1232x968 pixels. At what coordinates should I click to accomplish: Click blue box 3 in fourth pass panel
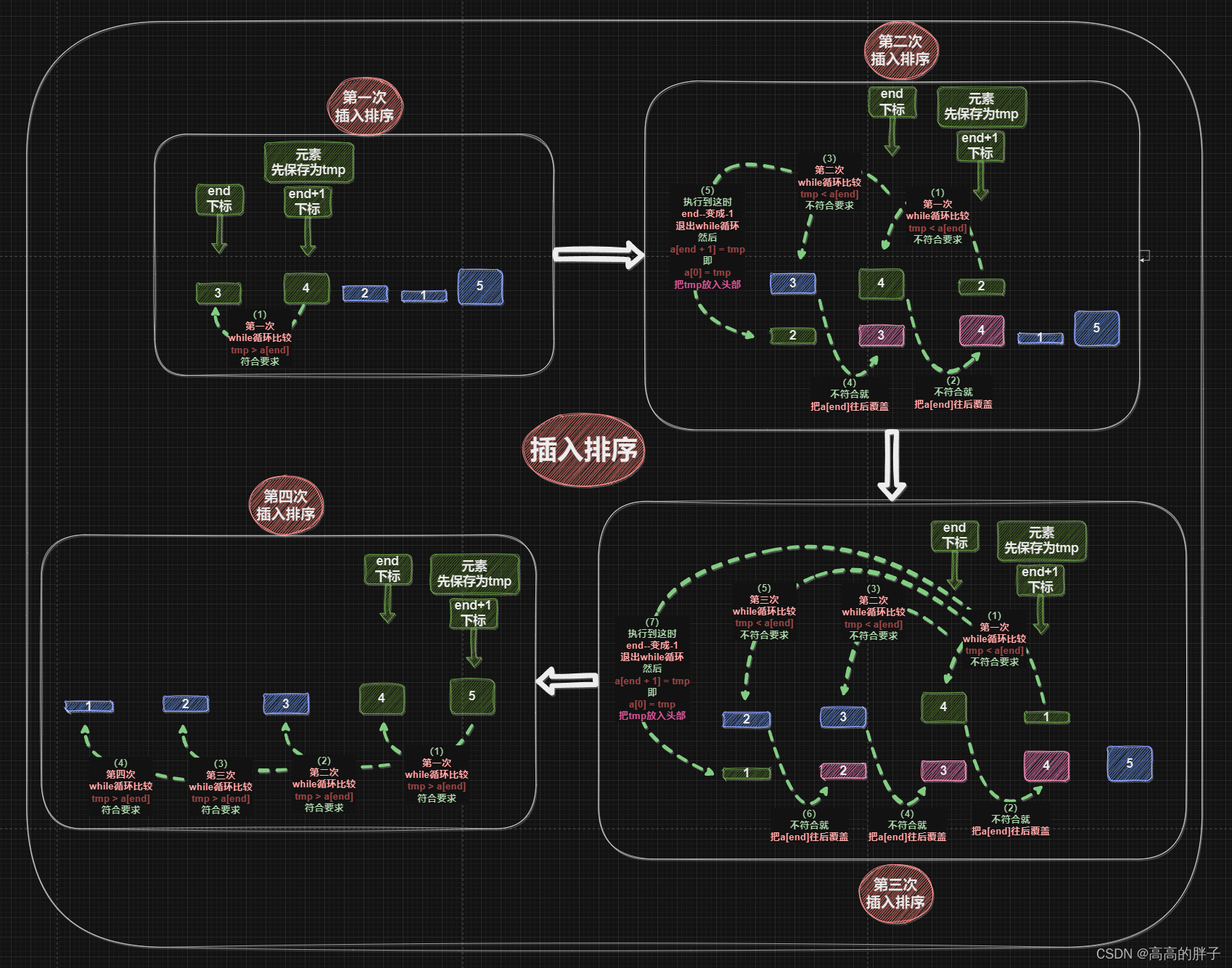coord(286,704)
